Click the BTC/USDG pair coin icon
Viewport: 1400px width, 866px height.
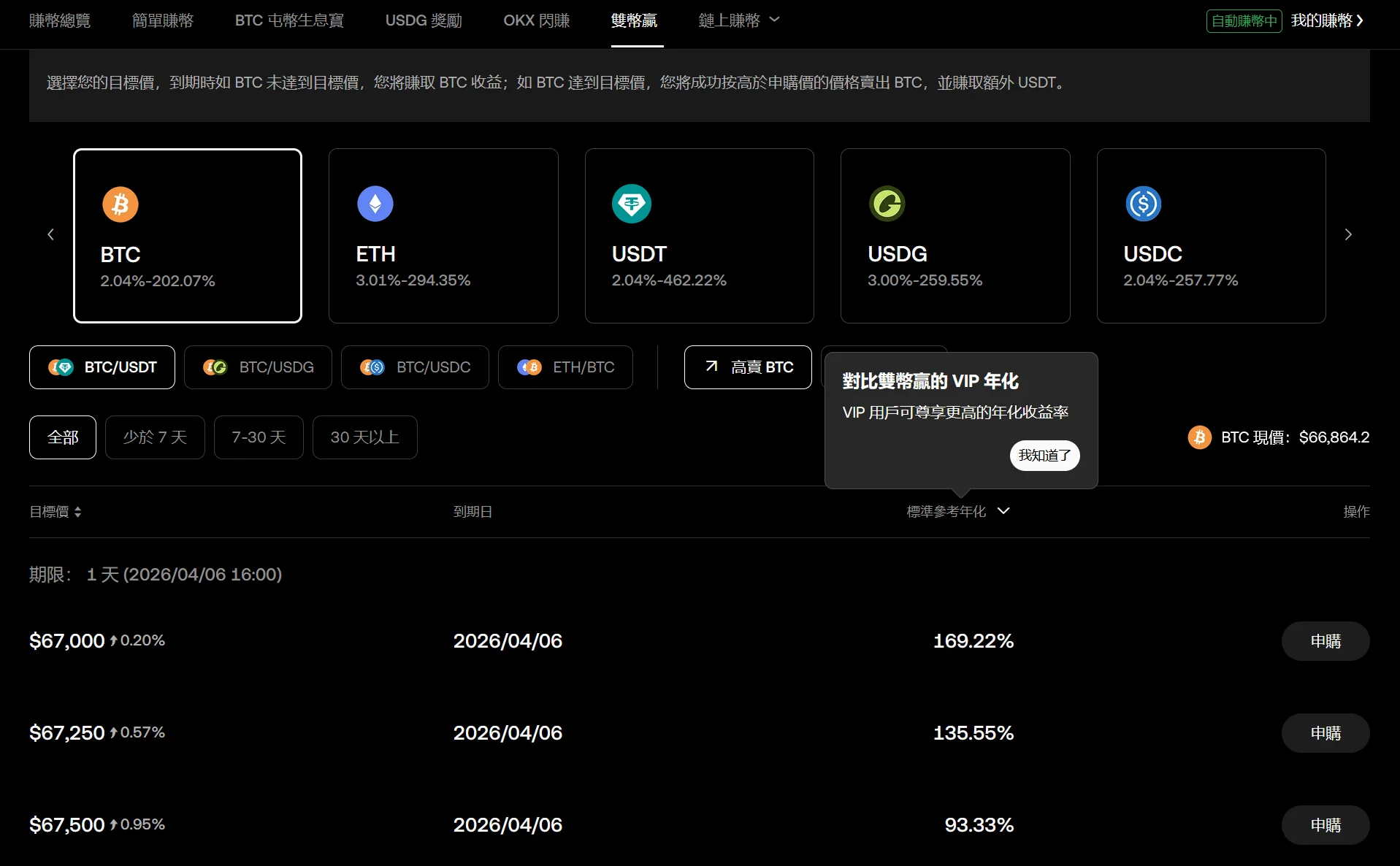tap(215, 367)
